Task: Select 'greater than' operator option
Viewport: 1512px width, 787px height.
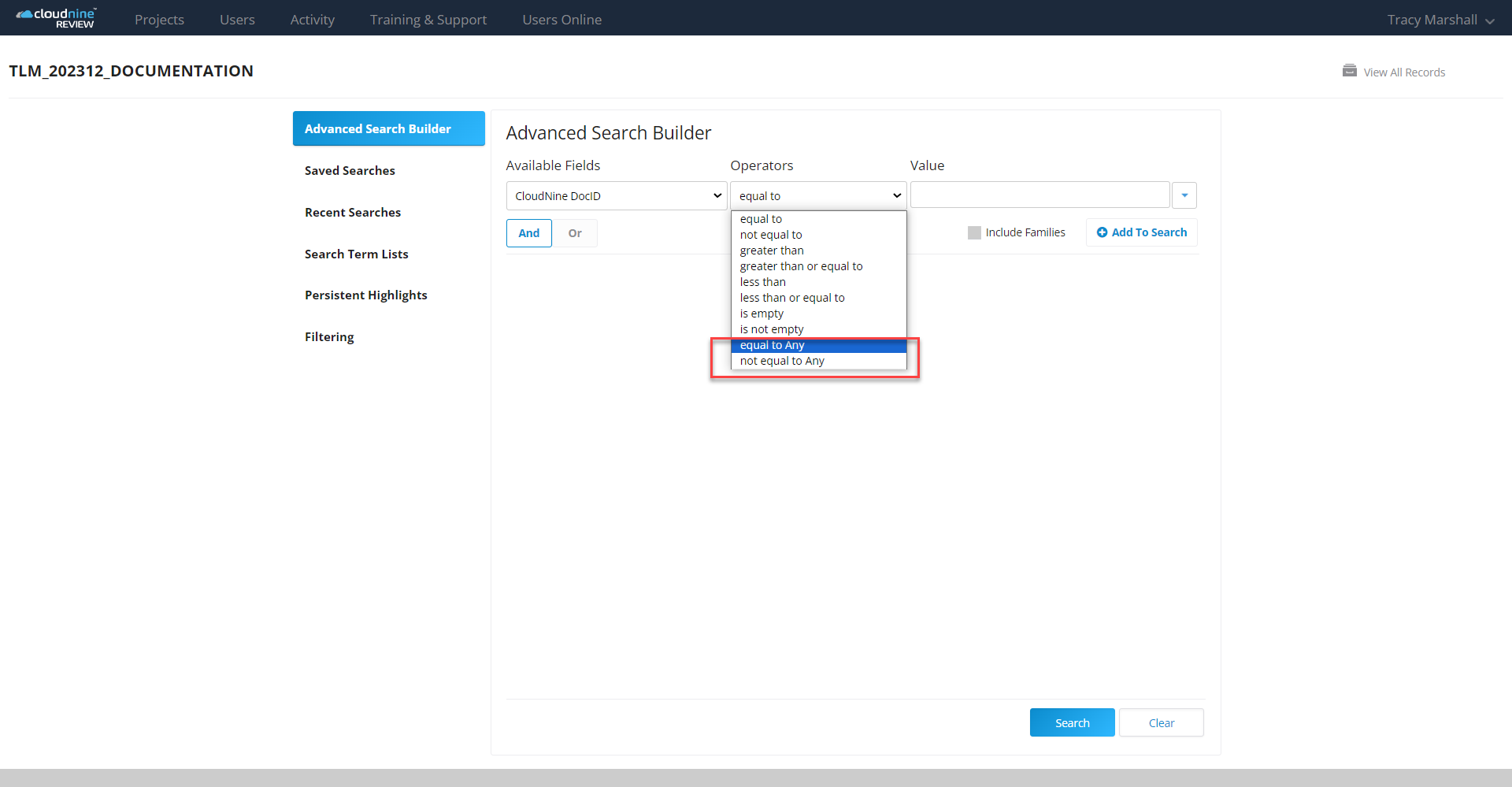Action: click(x=819, y=251)
